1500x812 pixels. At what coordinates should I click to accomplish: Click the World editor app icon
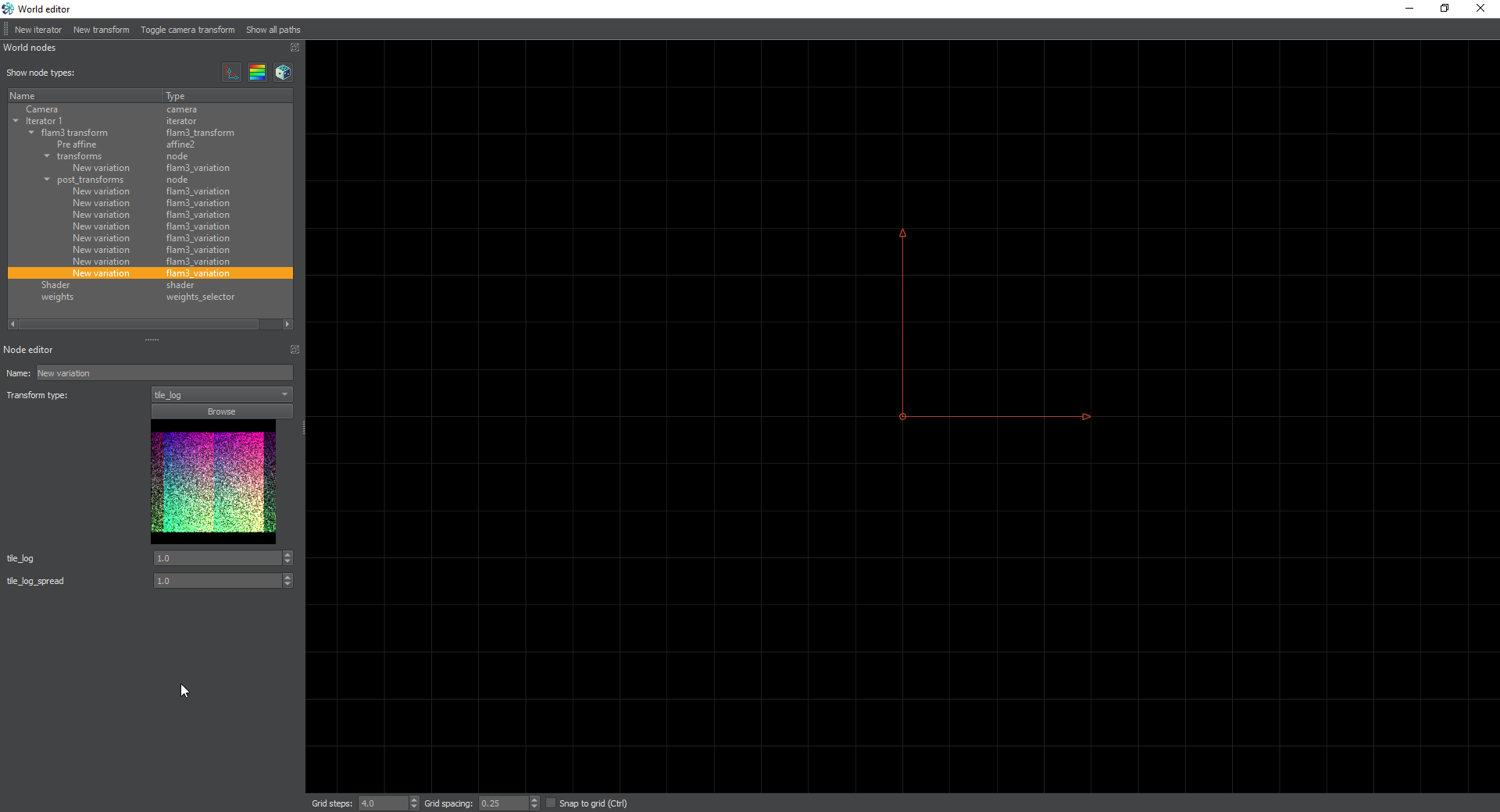coord(8,9)
